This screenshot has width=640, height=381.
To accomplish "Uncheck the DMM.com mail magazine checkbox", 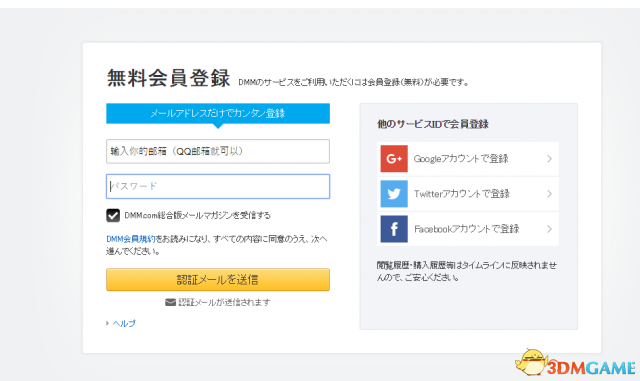I will tap(113, 215).
